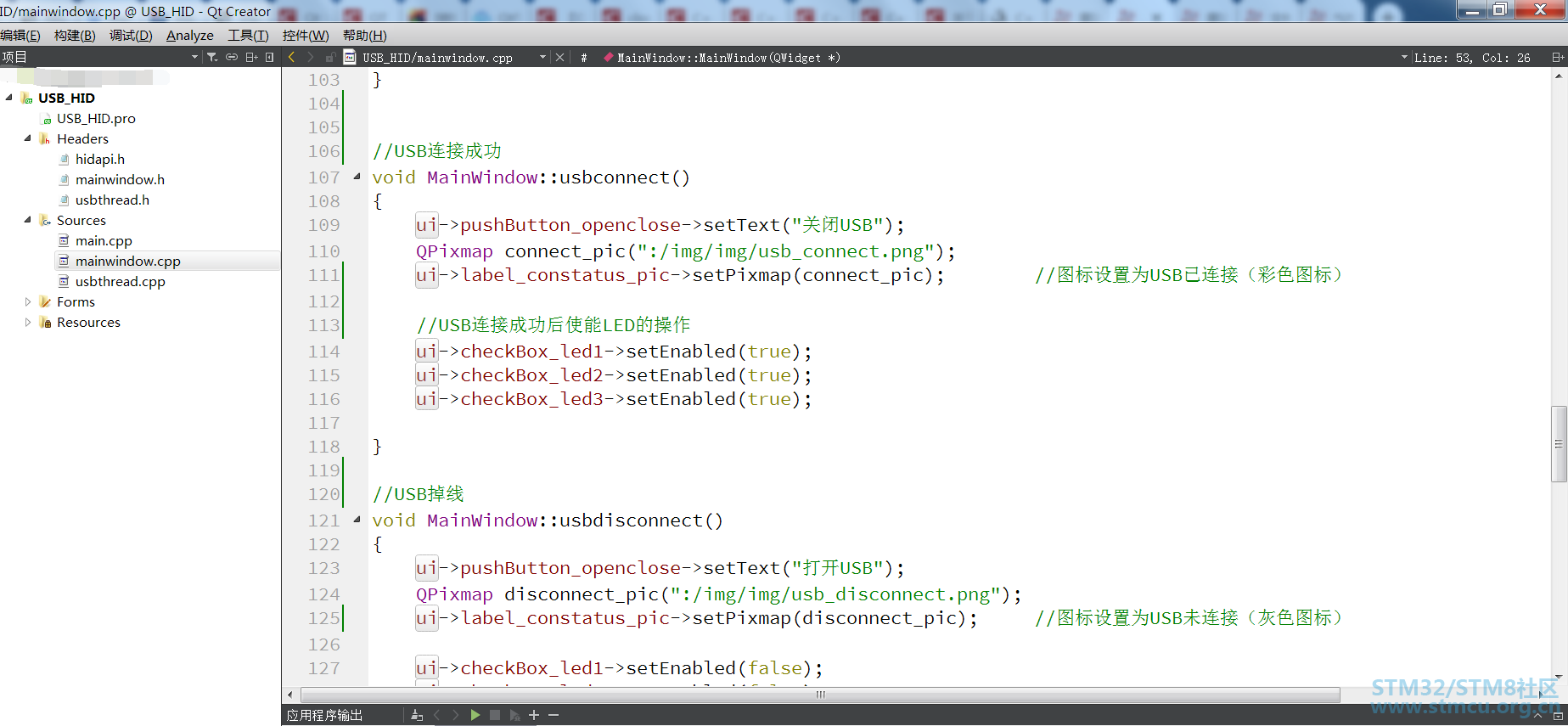This screenshot has height=726, width=1568.
Task: Expand the Resources folder
Action: point(28,322)
